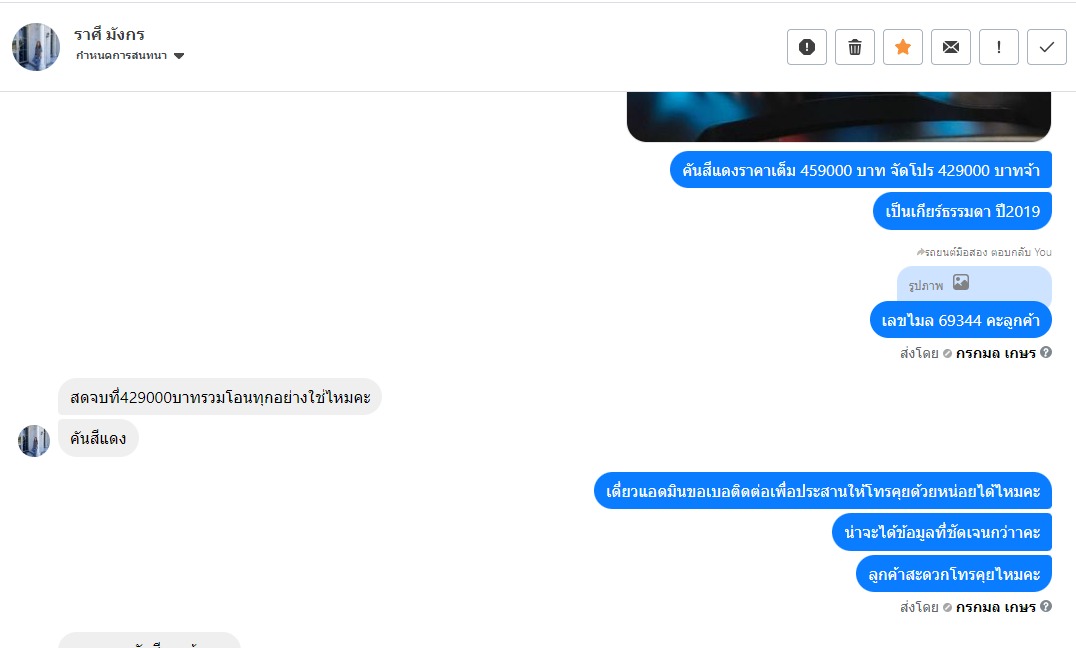Click the exclamation mark priority icon
Image resolution: width=1076 pixels, height=648 pixels.
click(998, 47)
